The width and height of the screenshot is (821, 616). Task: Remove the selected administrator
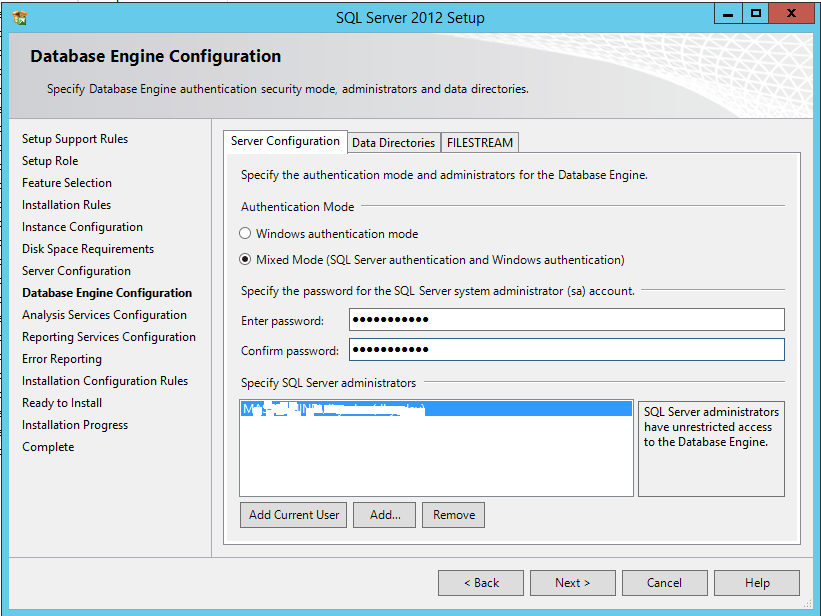pyautogui.click(x=454, y=515)
